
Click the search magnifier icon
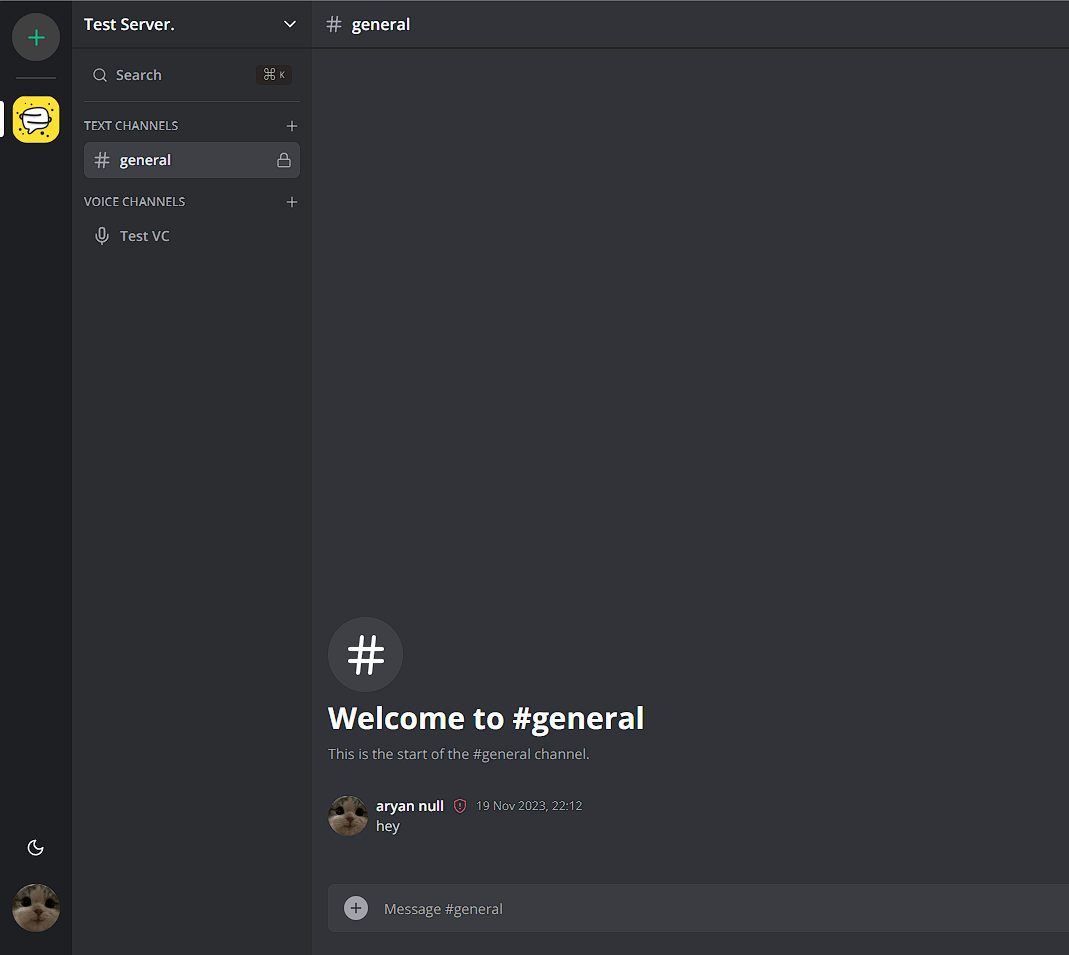100,74
